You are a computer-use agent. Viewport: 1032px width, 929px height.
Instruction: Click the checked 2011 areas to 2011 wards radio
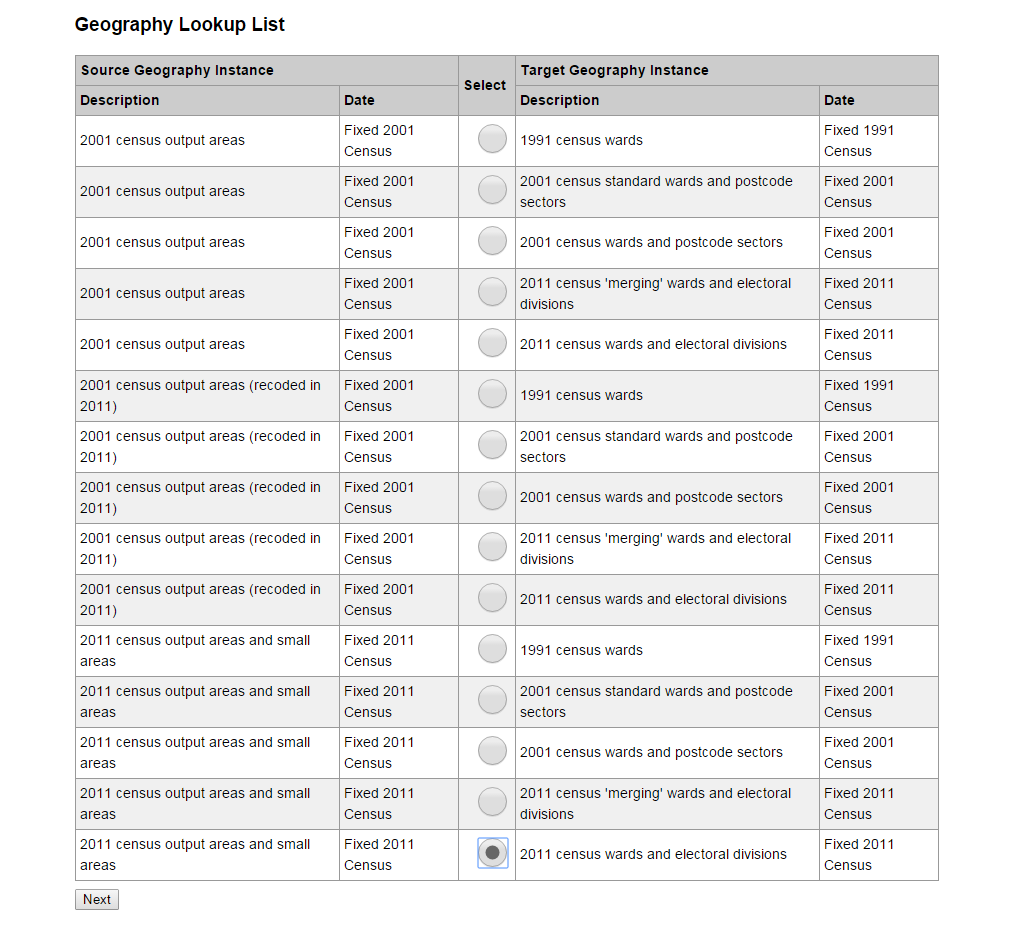pyautogui.click(x=492, y=853)
